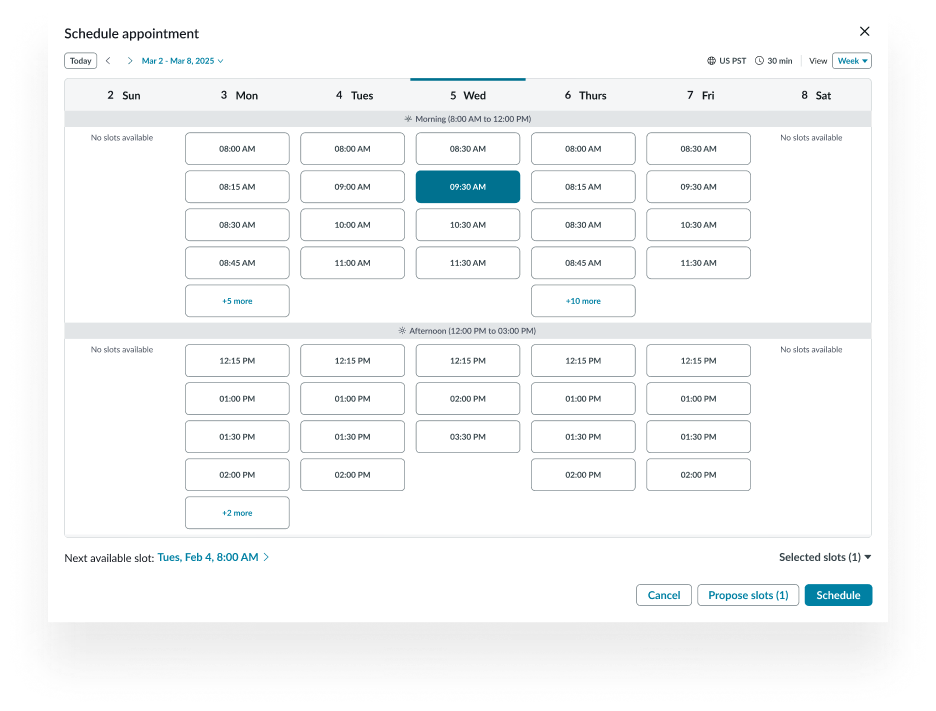Close the Schedule appointment dialog
Screen dimensions: 936x711
(x=865, y=32)
